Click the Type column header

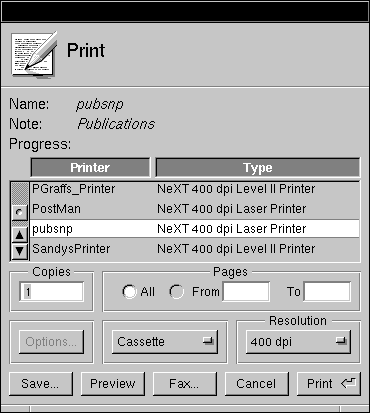258,167
